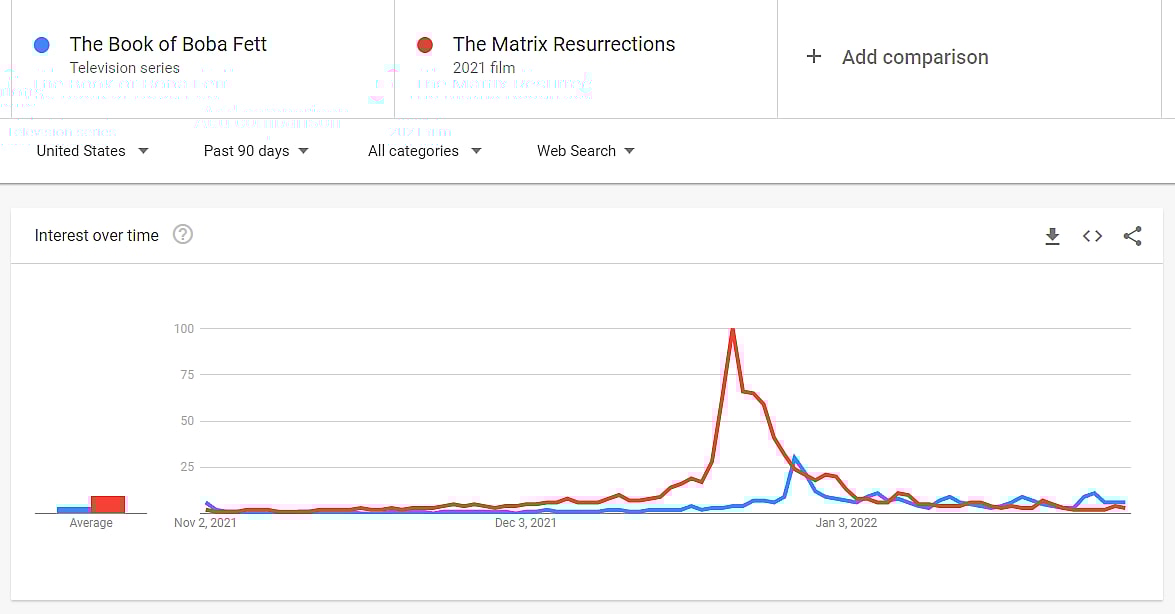Edit The Matrix Resurrections search term
1175x614 pixels.
click(564, 45)
